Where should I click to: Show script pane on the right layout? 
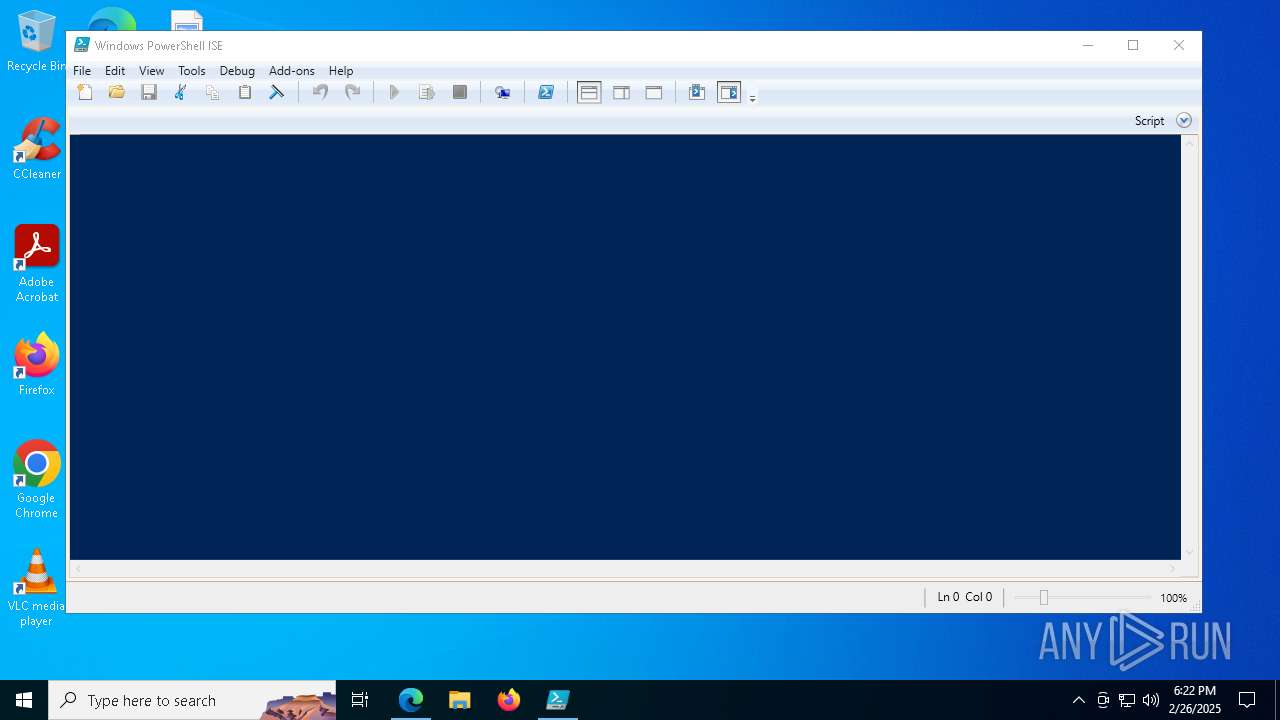coord(621,92)
